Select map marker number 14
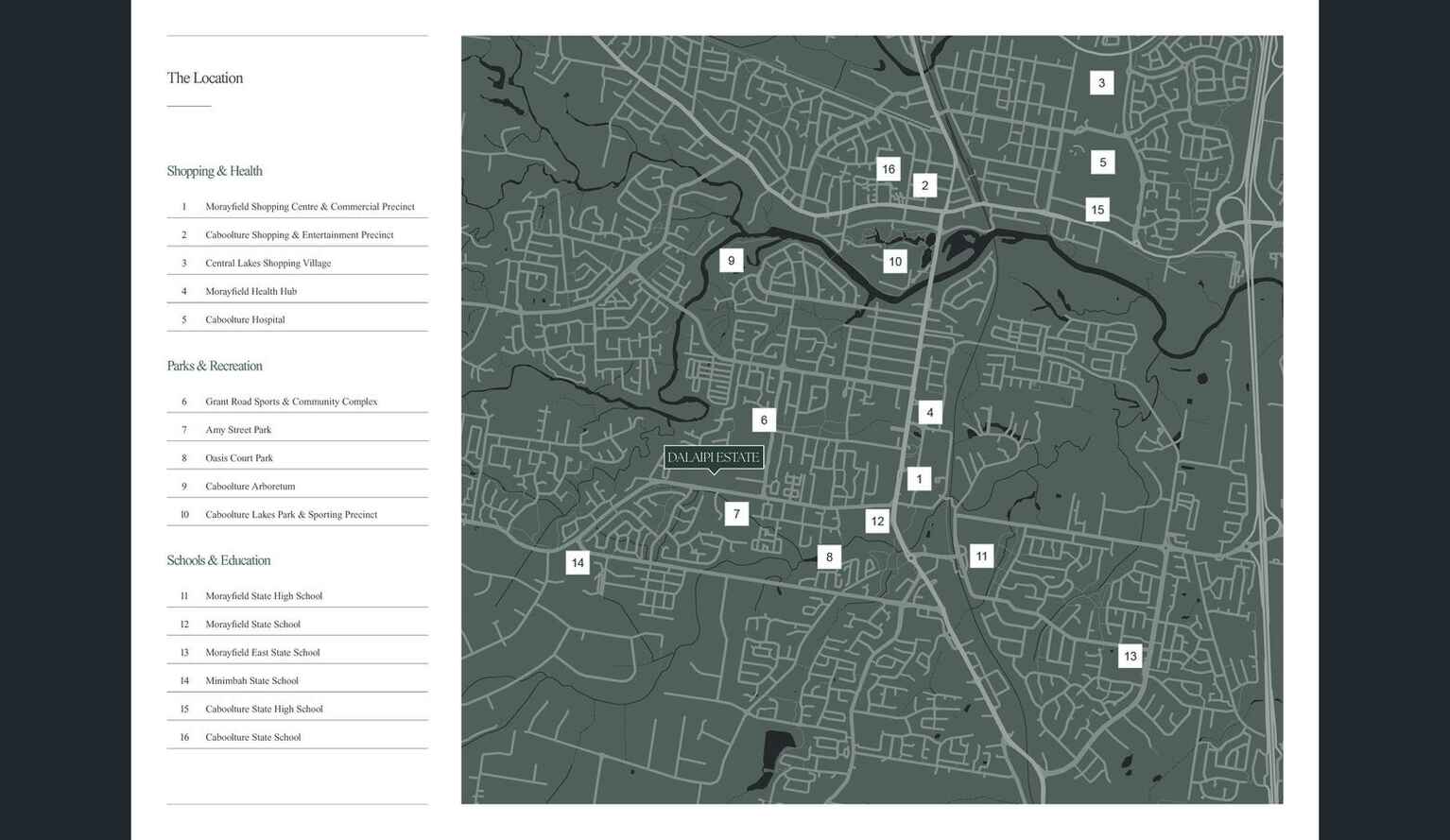The height and width of the screenshot is (840, 1450). pyautogui.click(x=578, y=563)
